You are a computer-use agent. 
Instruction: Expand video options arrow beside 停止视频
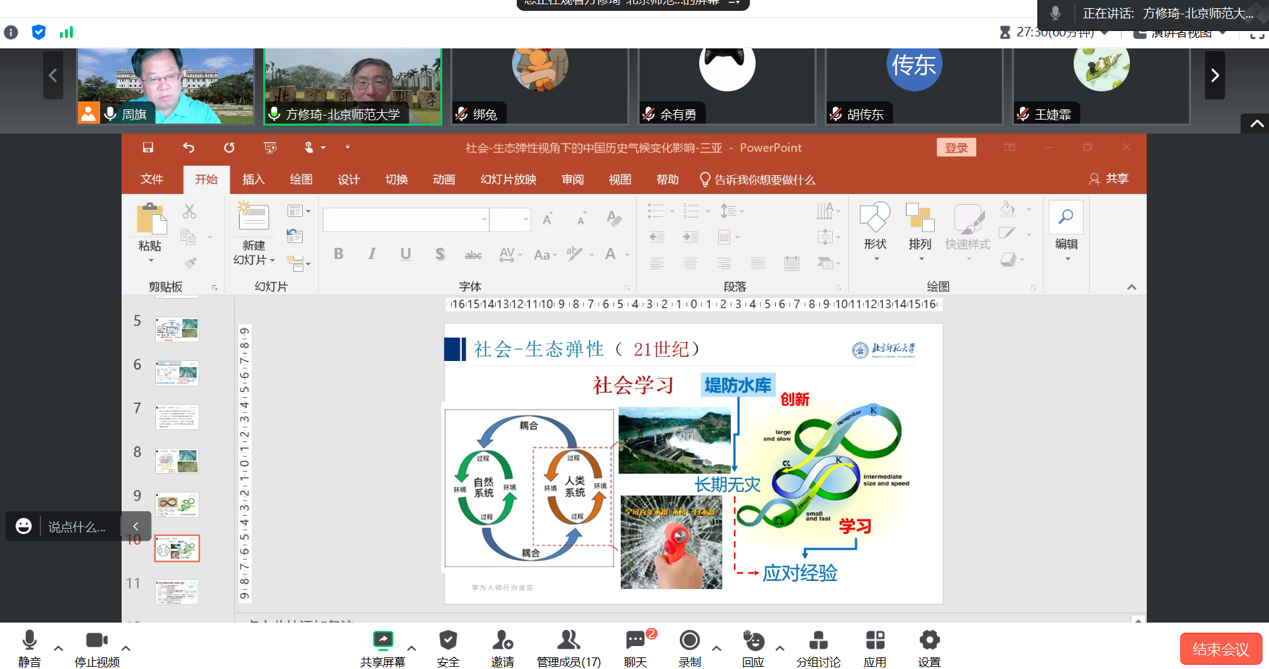pyautogui.click(x=126, y=648)
